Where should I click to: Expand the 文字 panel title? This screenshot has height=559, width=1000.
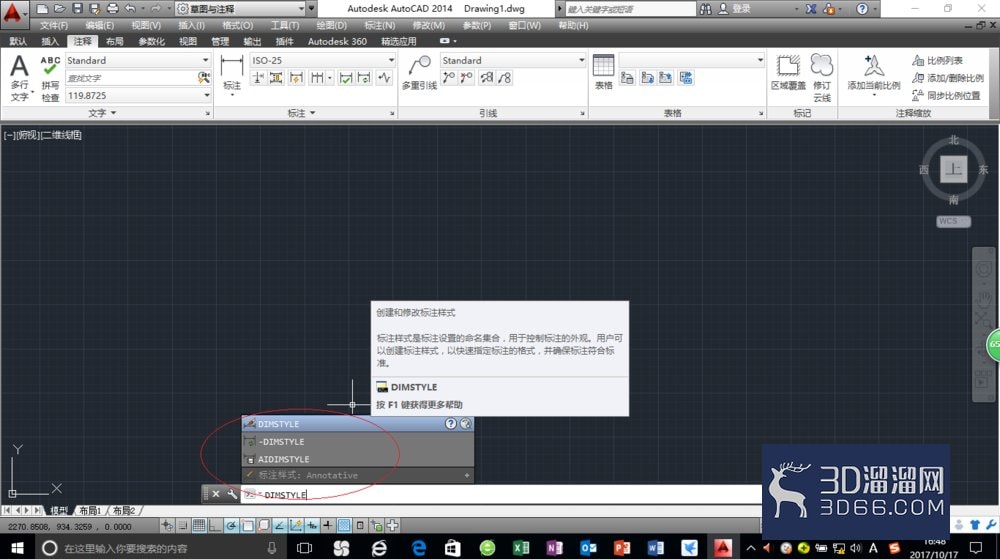coord(102,113)
